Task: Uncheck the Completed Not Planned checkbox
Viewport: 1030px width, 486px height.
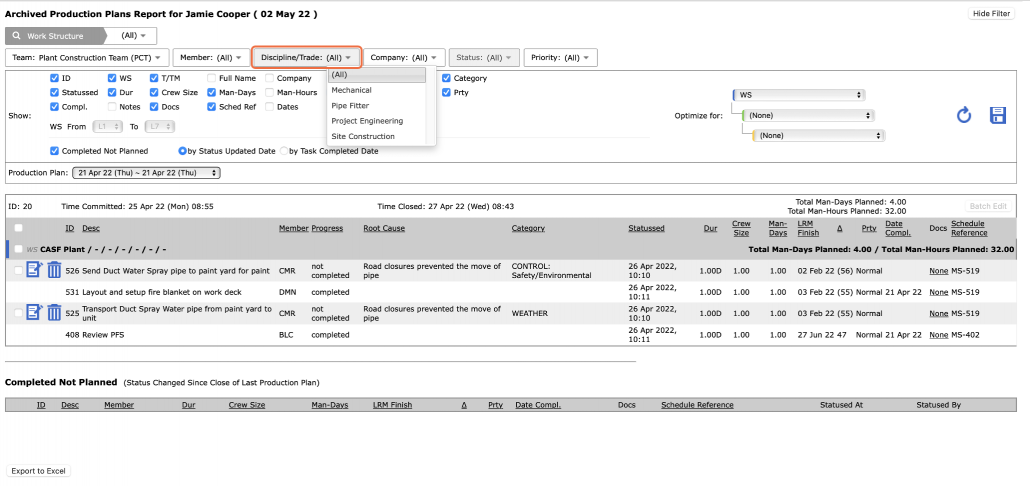Action: (55, 151)
